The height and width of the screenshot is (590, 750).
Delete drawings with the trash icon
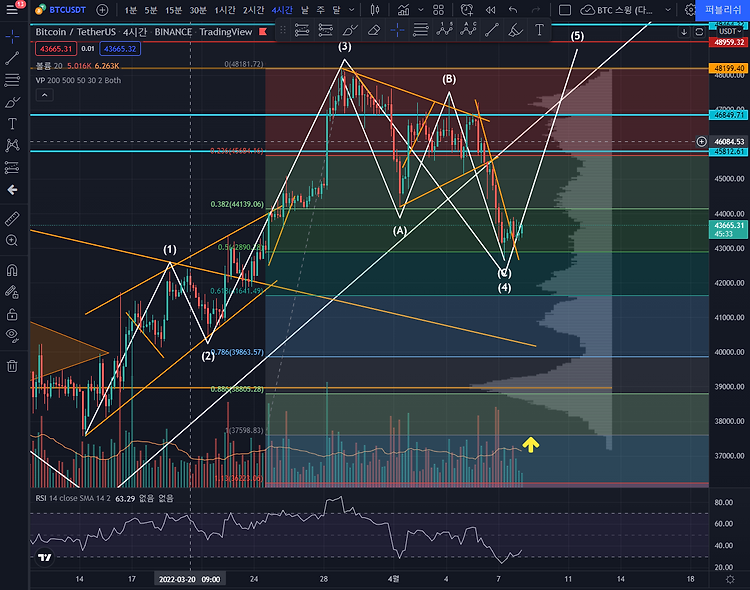[x=12, y=366]
